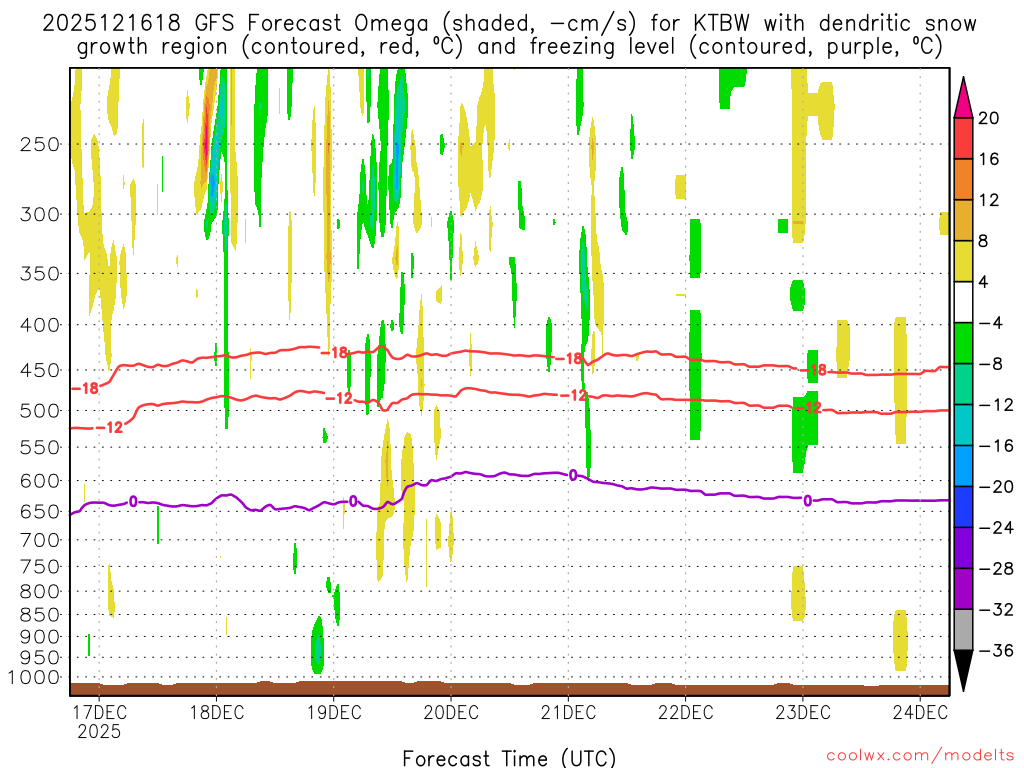Click the 600 pressure level label
This screenshot has width=1024, height=768.
(40, 481)
